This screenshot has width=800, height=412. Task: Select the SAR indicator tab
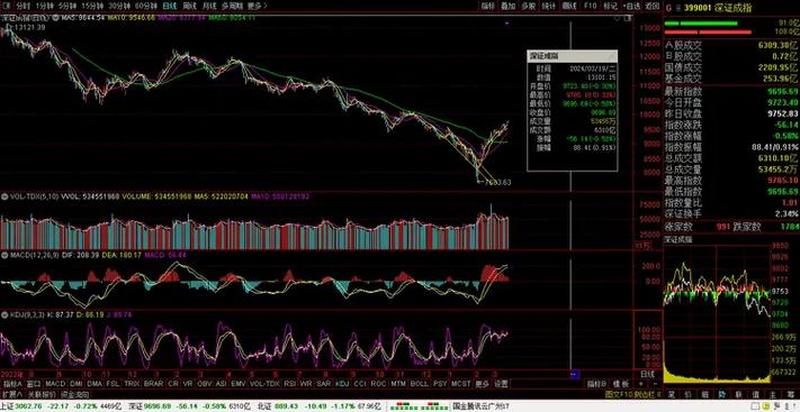(x=323, y=383)
